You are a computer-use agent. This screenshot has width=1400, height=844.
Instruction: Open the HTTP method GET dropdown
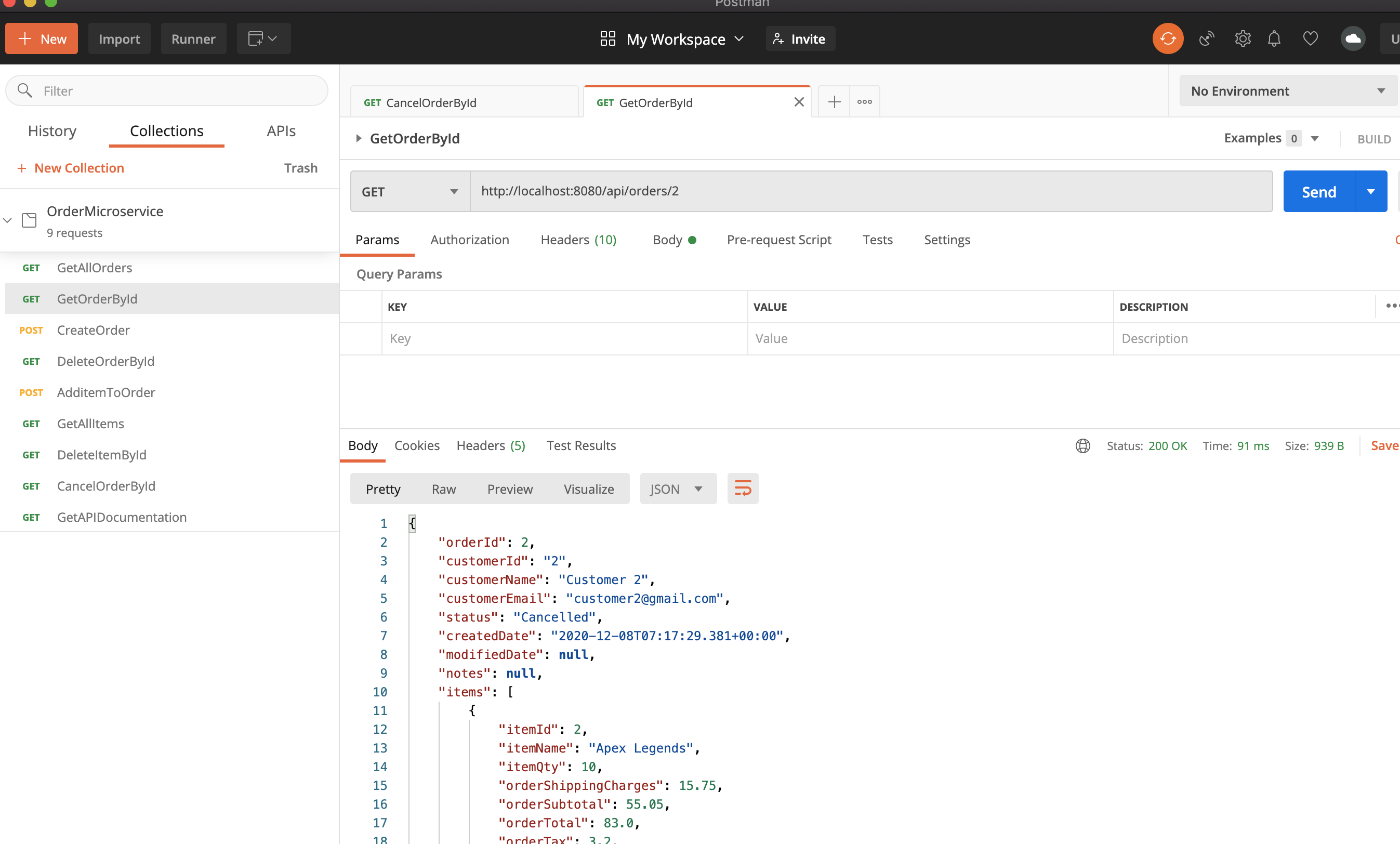(410, 192)
